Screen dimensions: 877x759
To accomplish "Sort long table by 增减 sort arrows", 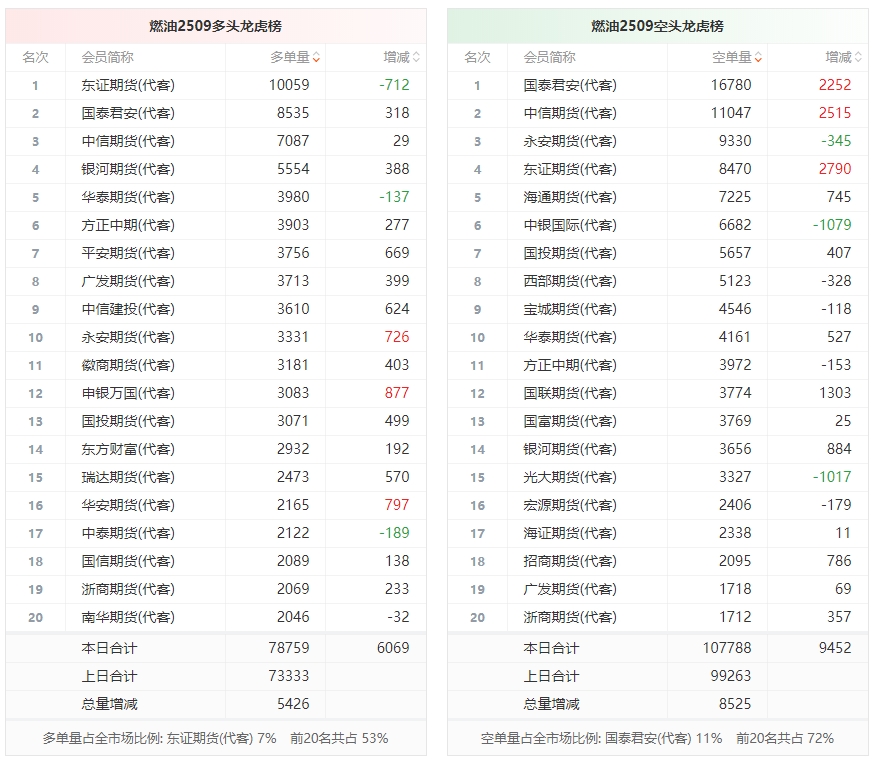I will 416,57.
